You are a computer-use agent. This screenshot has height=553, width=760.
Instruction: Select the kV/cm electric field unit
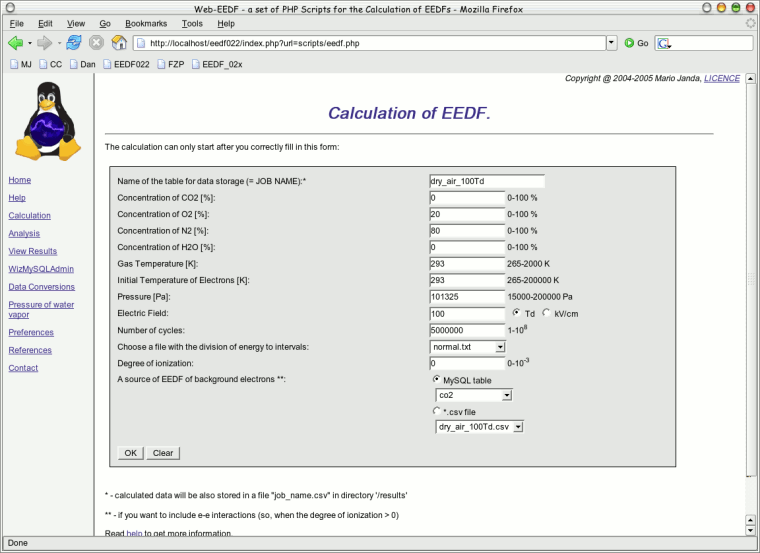[x=546, y=313]
